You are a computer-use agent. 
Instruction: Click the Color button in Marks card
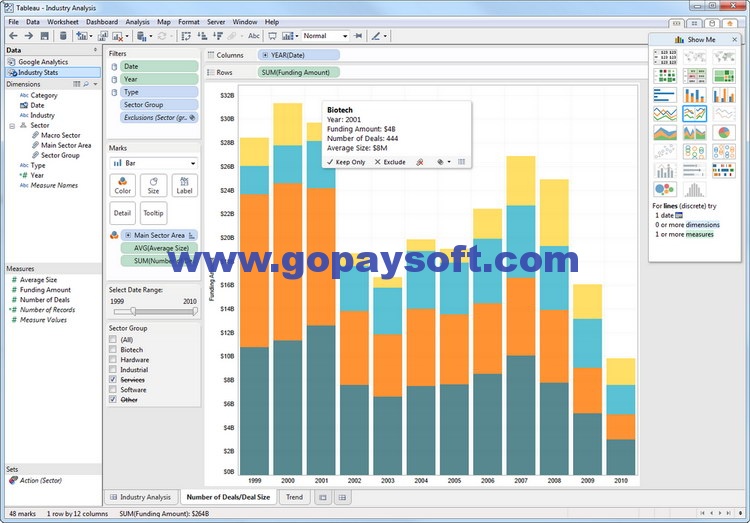[x=122, y=185]
